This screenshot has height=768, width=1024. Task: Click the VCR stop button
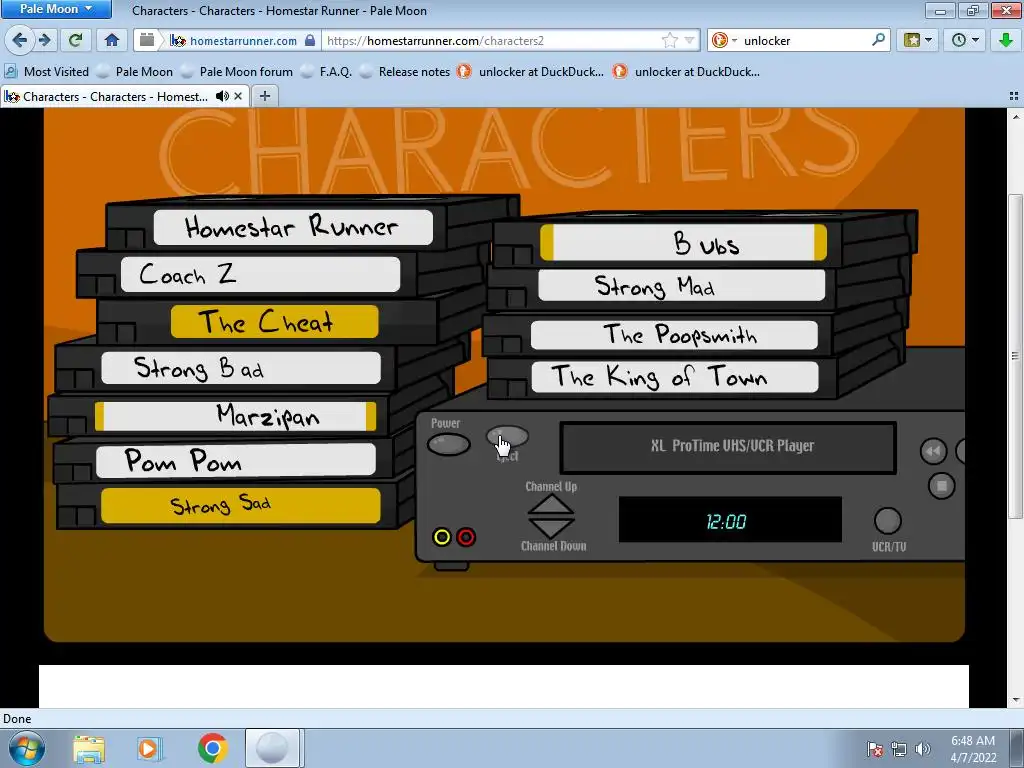pyautogui.click(x=941, y=486)
